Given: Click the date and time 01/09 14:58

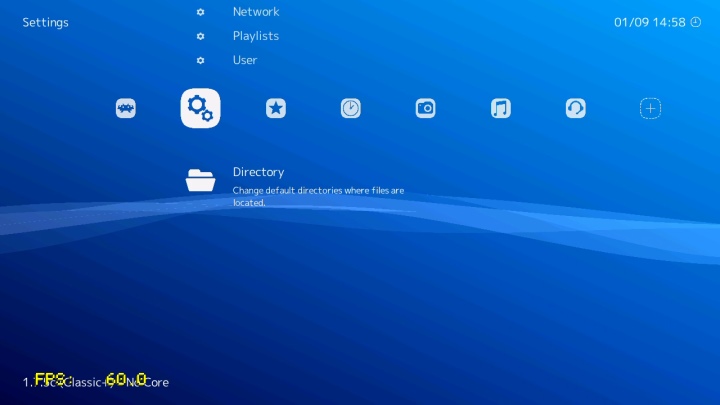Looking at the screenshot, I should (649, 22).
